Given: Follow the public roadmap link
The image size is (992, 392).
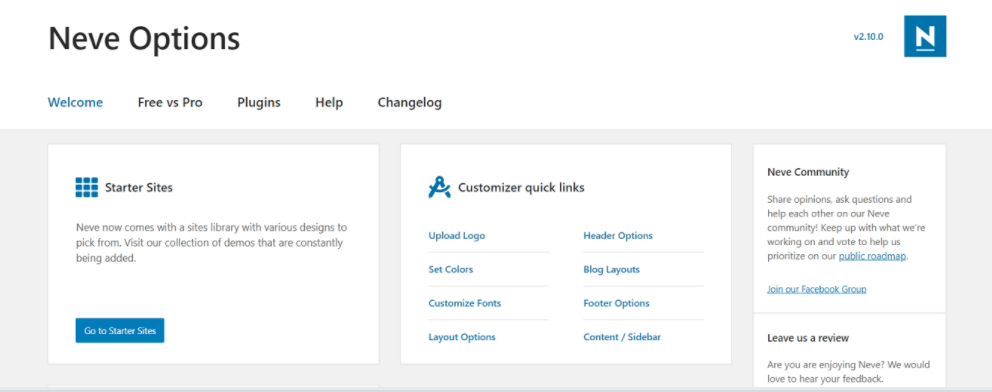Looking at the screenshot, I should tap(872, 257).
